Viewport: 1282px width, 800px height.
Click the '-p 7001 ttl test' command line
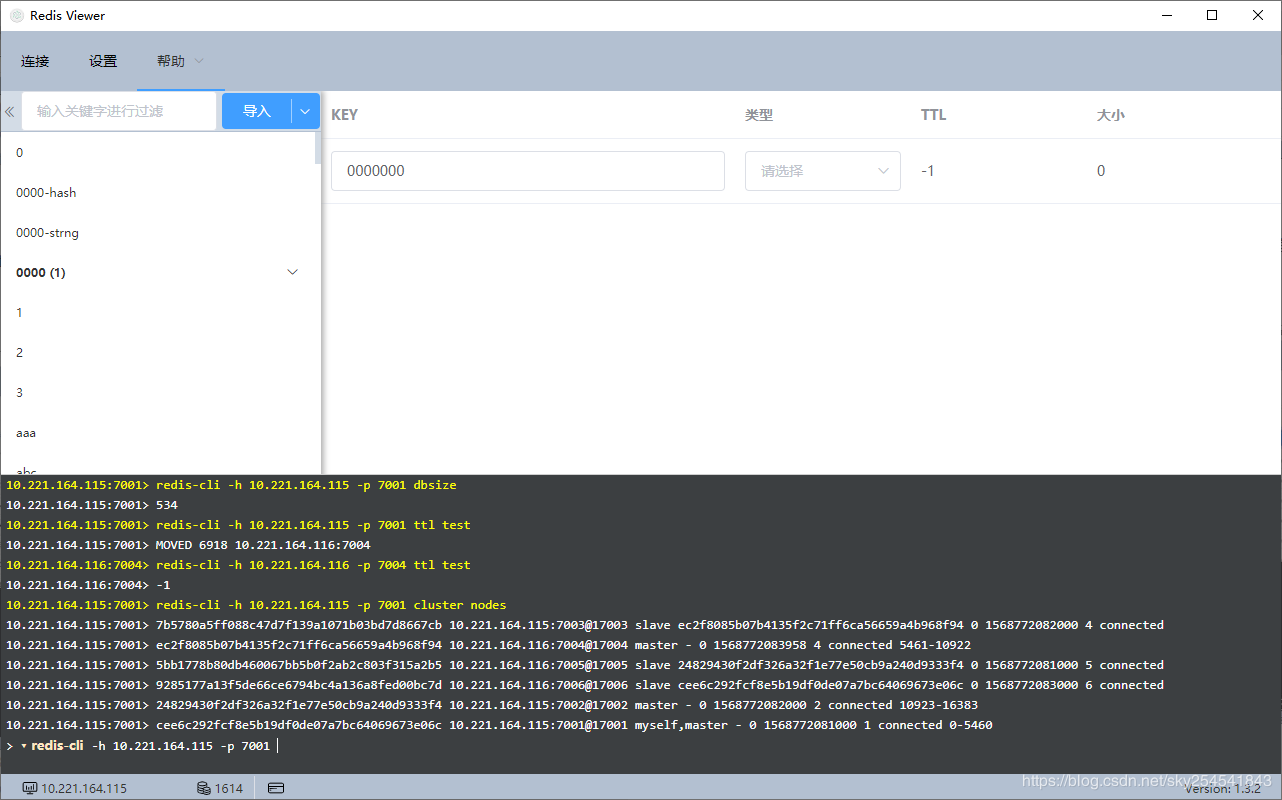(238, 525)
